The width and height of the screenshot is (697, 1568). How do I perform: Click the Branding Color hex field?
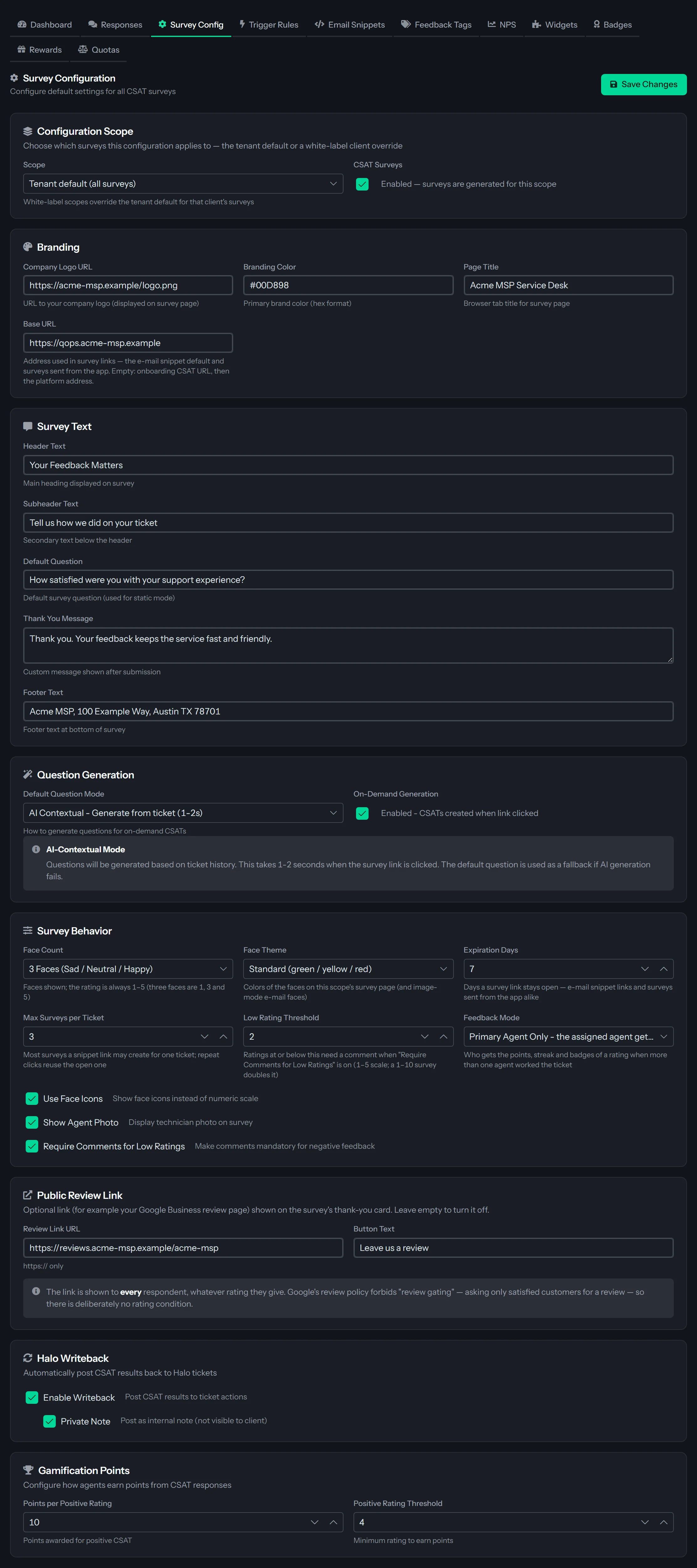pyautogui.click(x=348, y=285)
